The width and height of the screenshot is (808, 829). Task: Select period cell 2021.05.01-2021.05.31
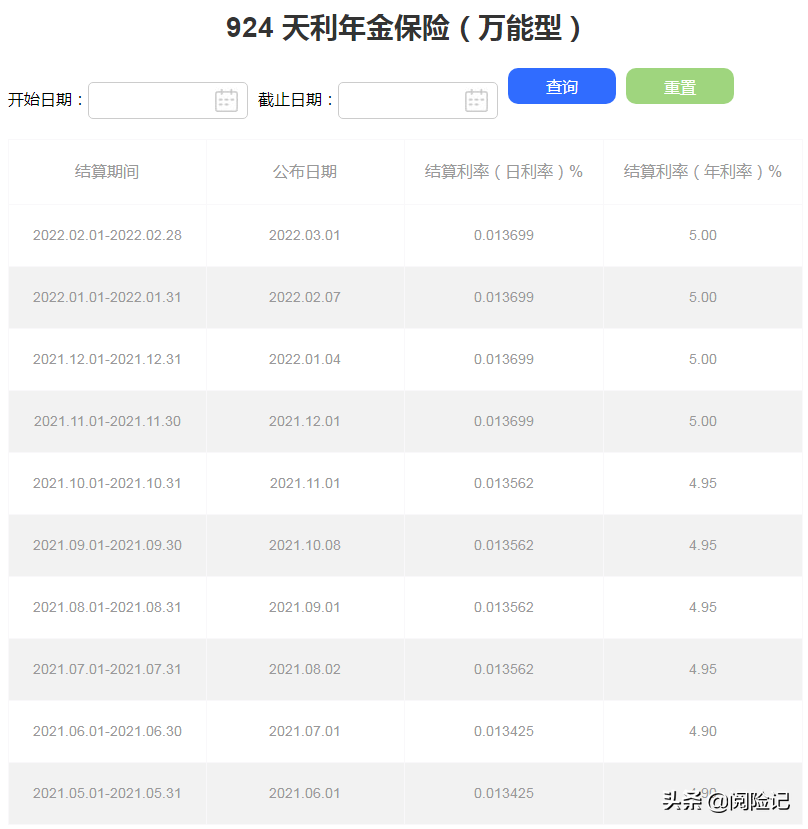pyautogui.click(x=107, y=793)
